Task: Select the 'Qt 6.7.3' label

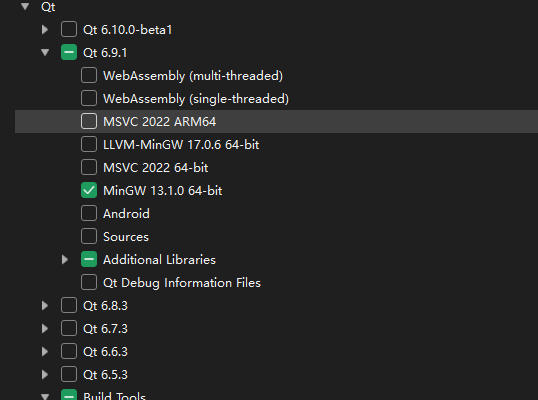Action: click(105, 329)
